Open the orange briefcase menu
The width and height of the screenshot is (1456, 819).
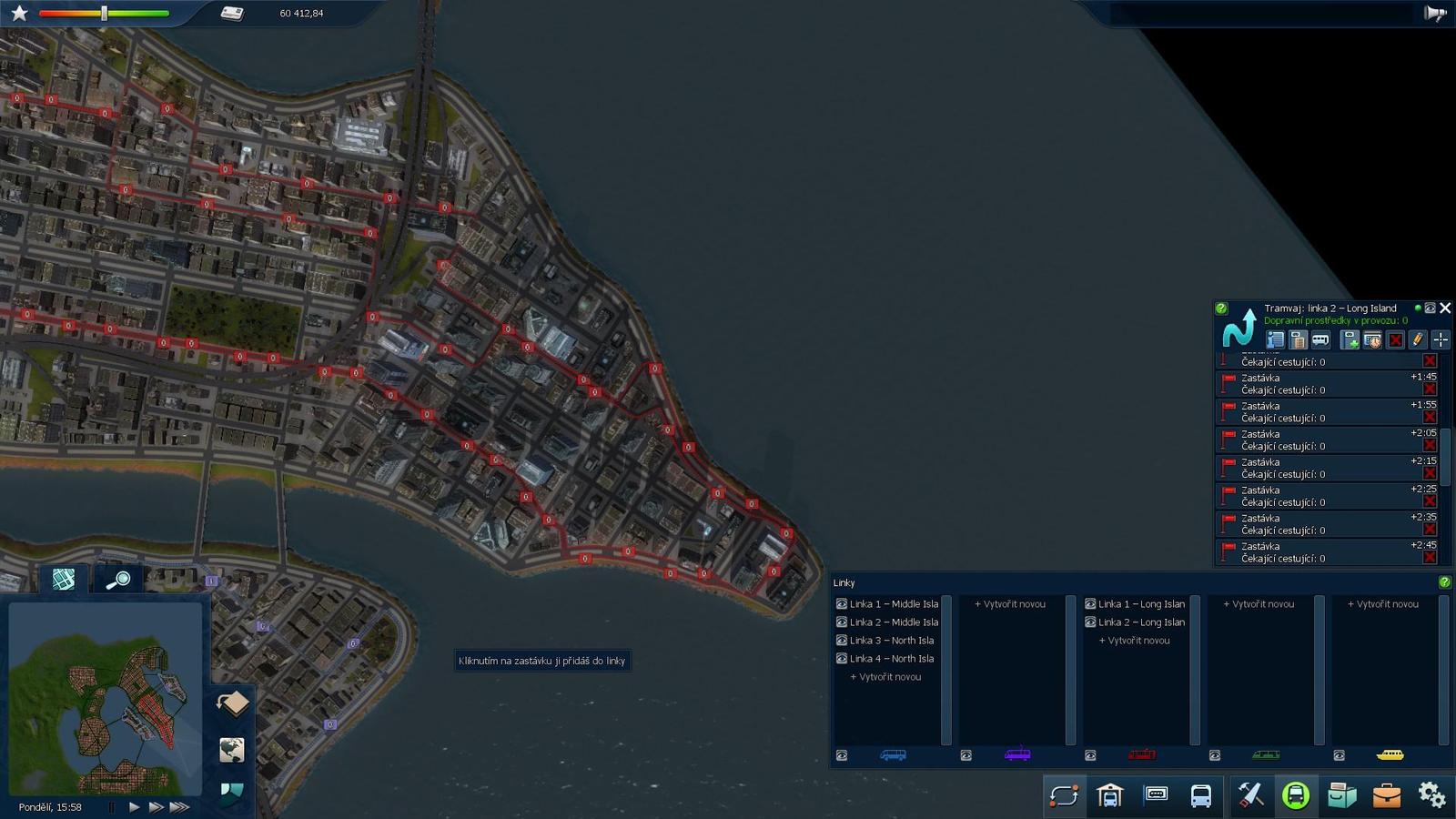point(1386,795)
